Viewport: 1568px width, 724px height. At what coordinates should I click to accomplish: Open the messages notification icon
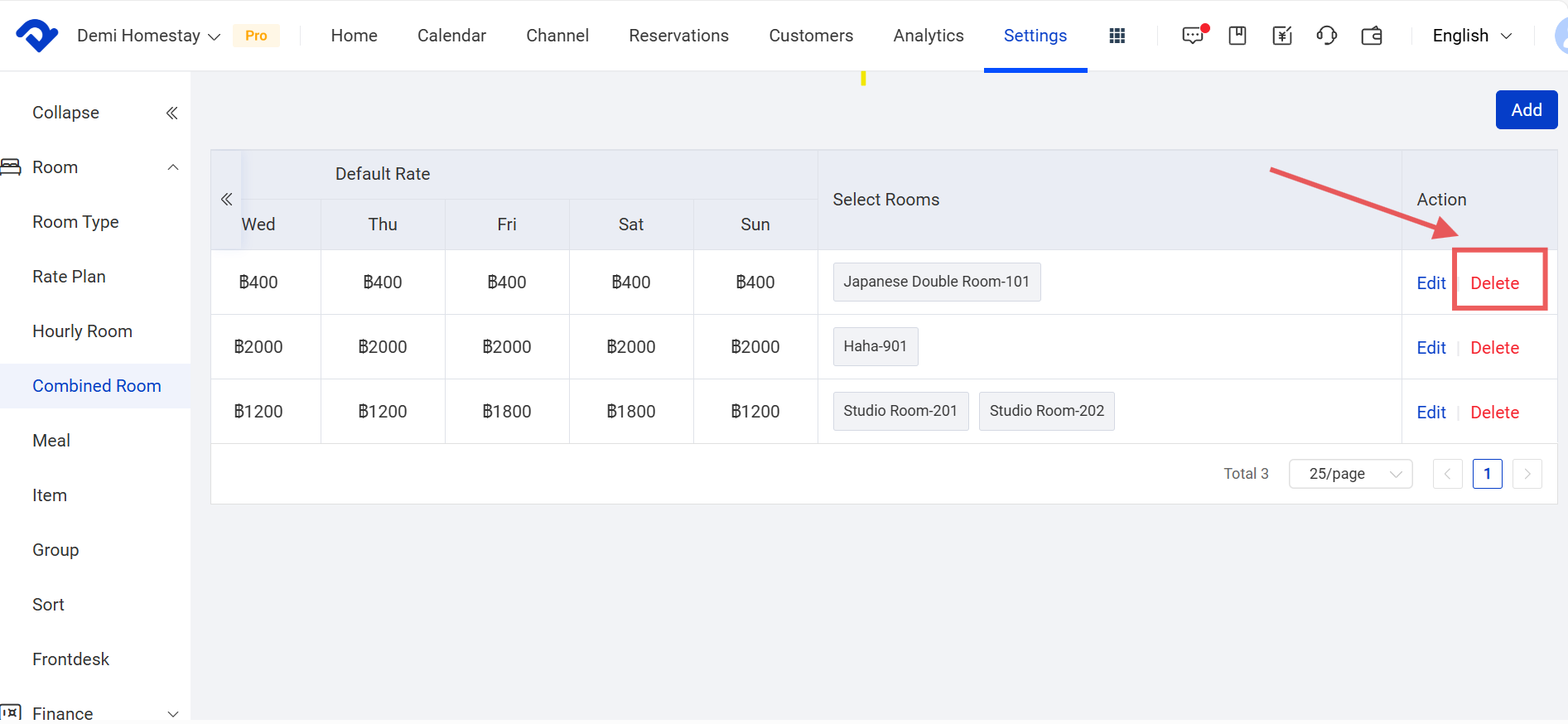pos(1193,36)
